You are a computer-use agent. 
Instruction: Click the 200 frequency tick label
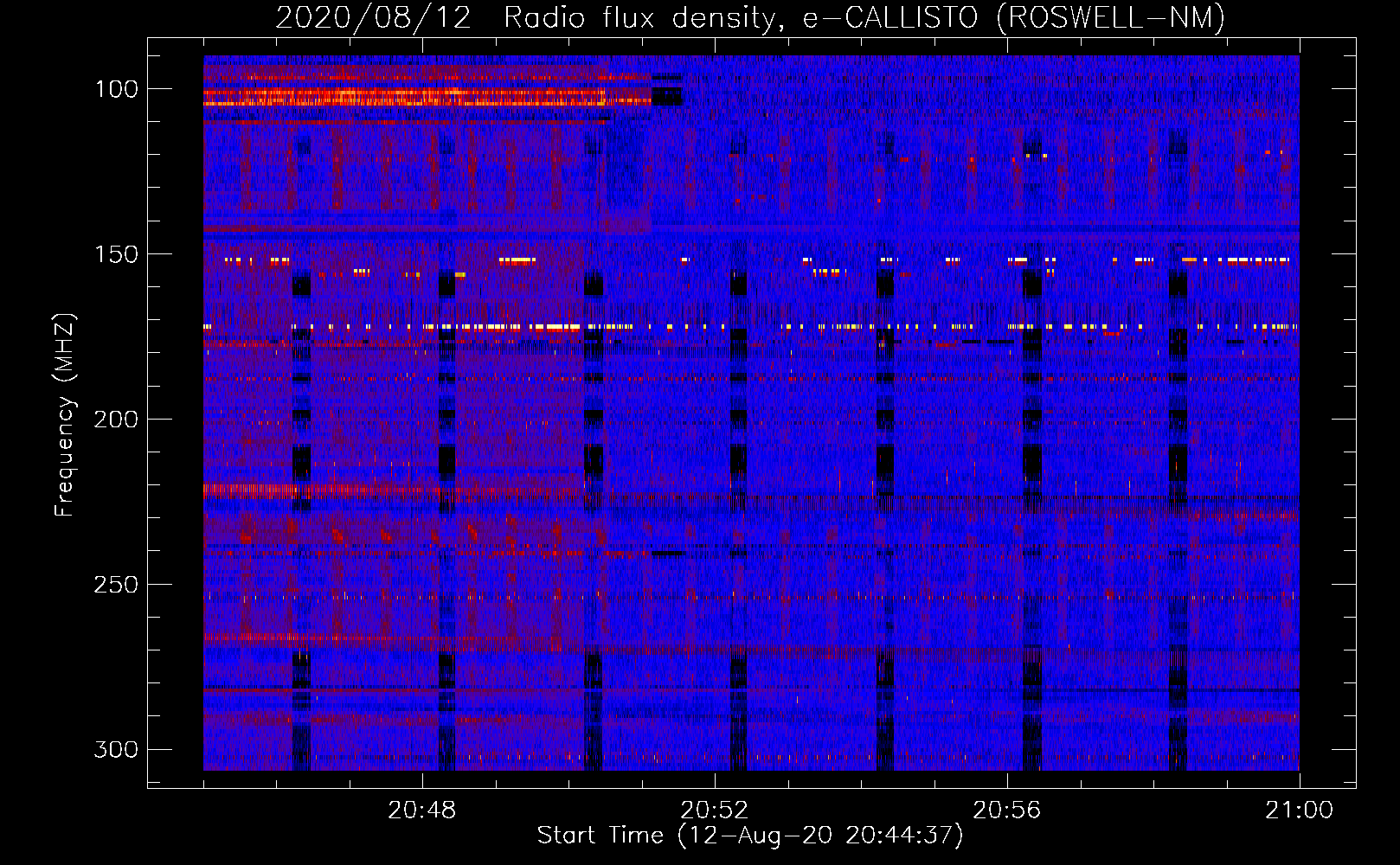[116, 420]
